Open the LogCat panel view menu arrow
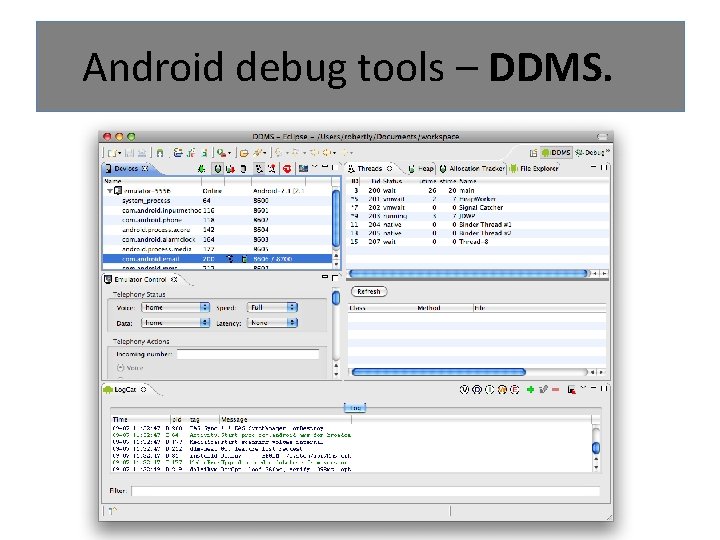 583,388
